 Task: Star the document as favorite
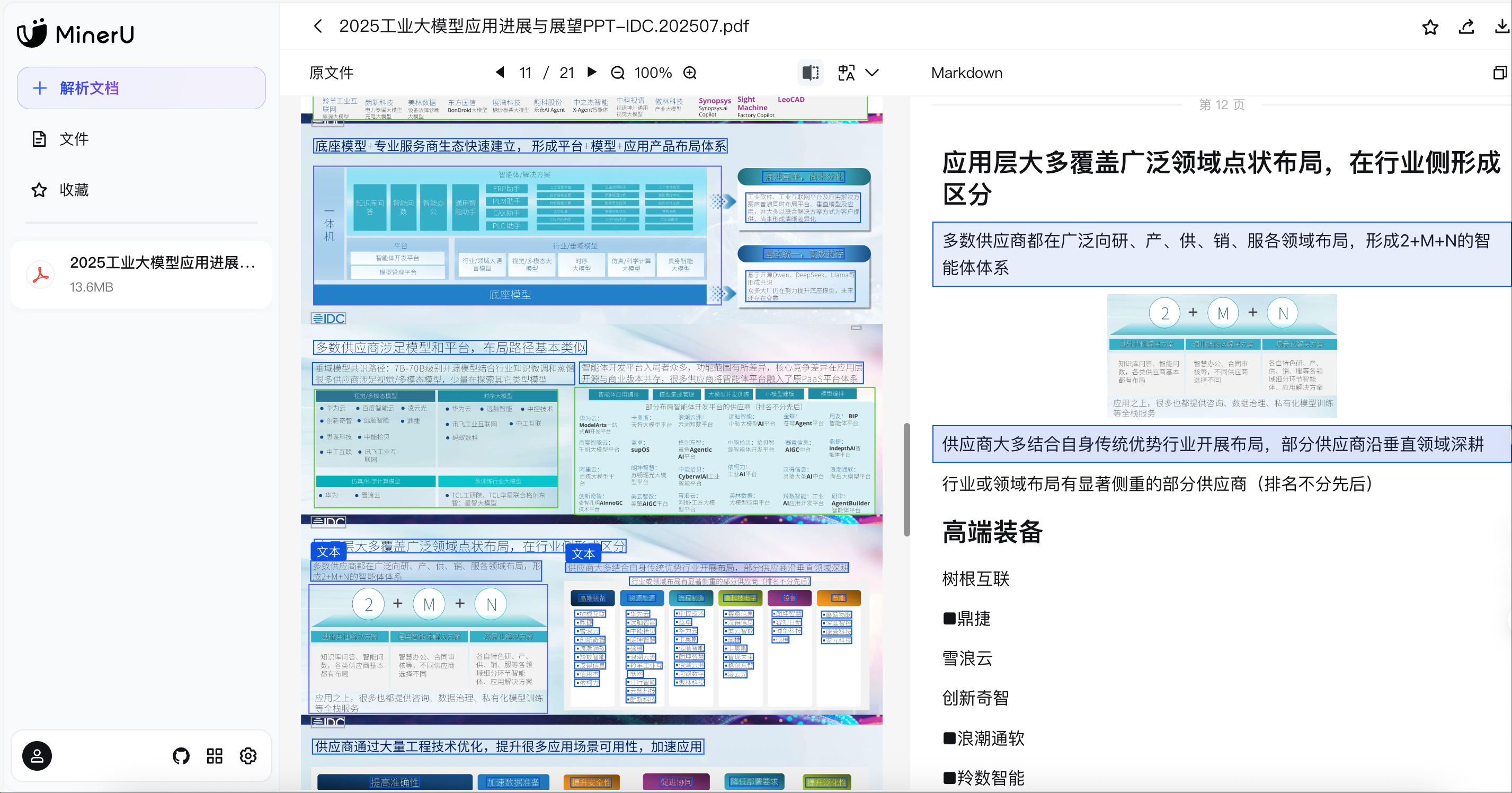click(x=1430, y=27)
